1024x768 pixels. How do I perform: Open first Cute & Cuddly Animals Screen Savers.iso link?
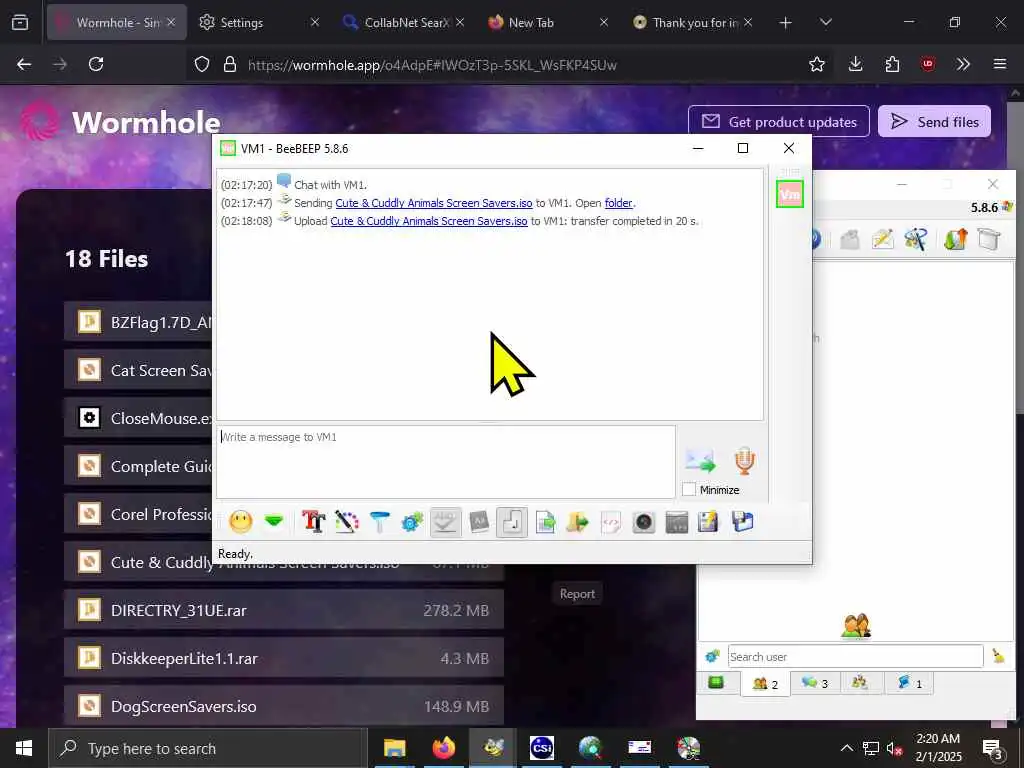[434, 203]
